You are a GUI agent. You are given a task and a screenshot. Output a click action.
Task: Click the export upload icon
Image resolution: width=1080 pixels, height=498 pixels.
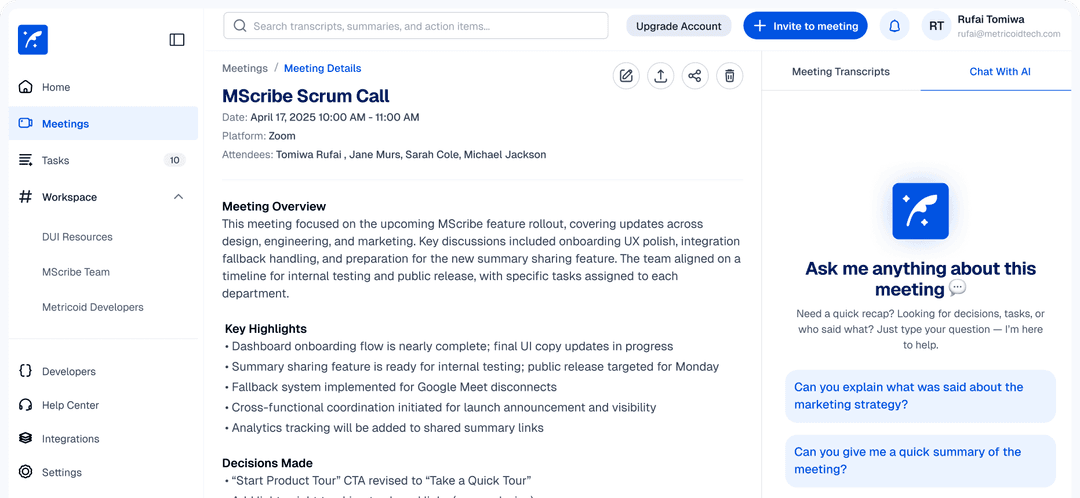click(660, 76)
